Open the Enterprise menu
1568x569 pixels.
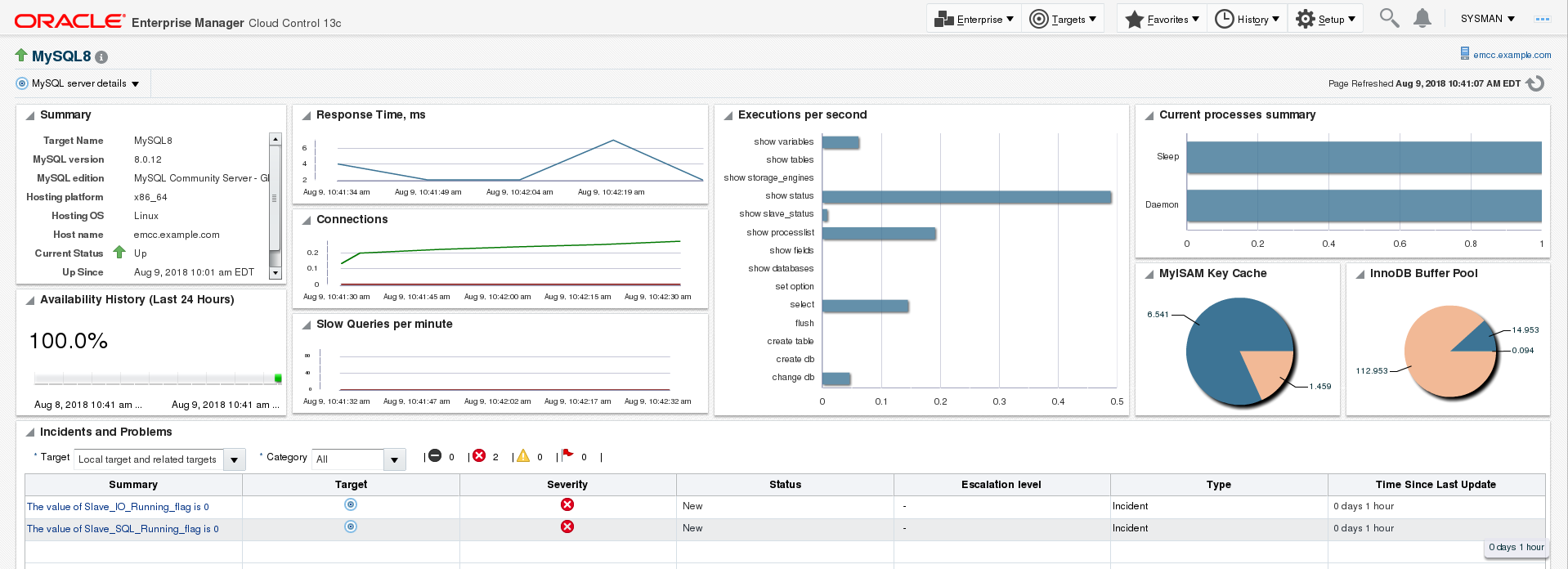(x=974, y=19)
